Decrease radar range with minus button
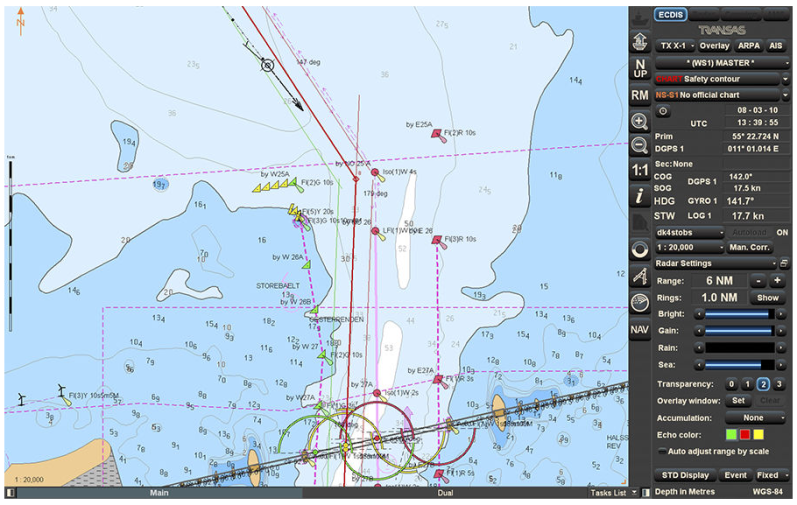 point(758,280)
